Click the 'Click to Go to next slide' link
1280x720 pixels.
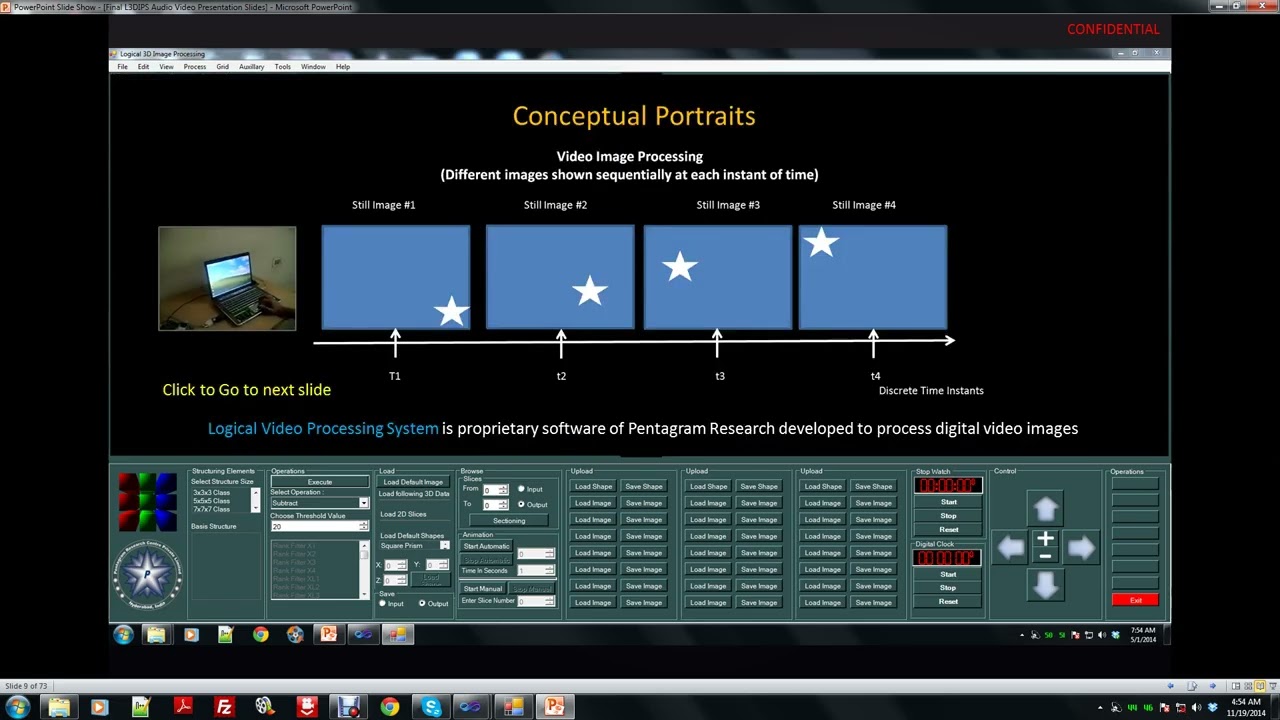click(x=246, y=390)
